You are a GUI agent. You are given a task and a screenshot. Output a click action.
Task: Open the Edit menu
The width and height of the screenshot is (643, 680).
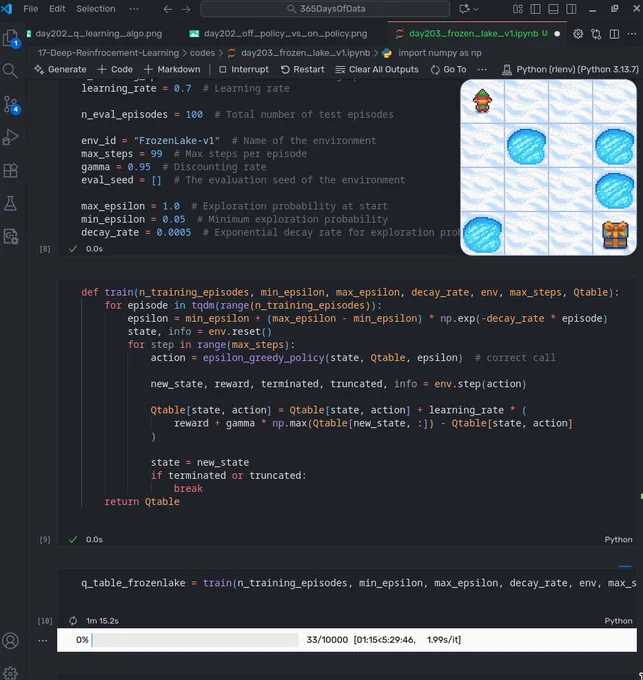click(57, 9)
